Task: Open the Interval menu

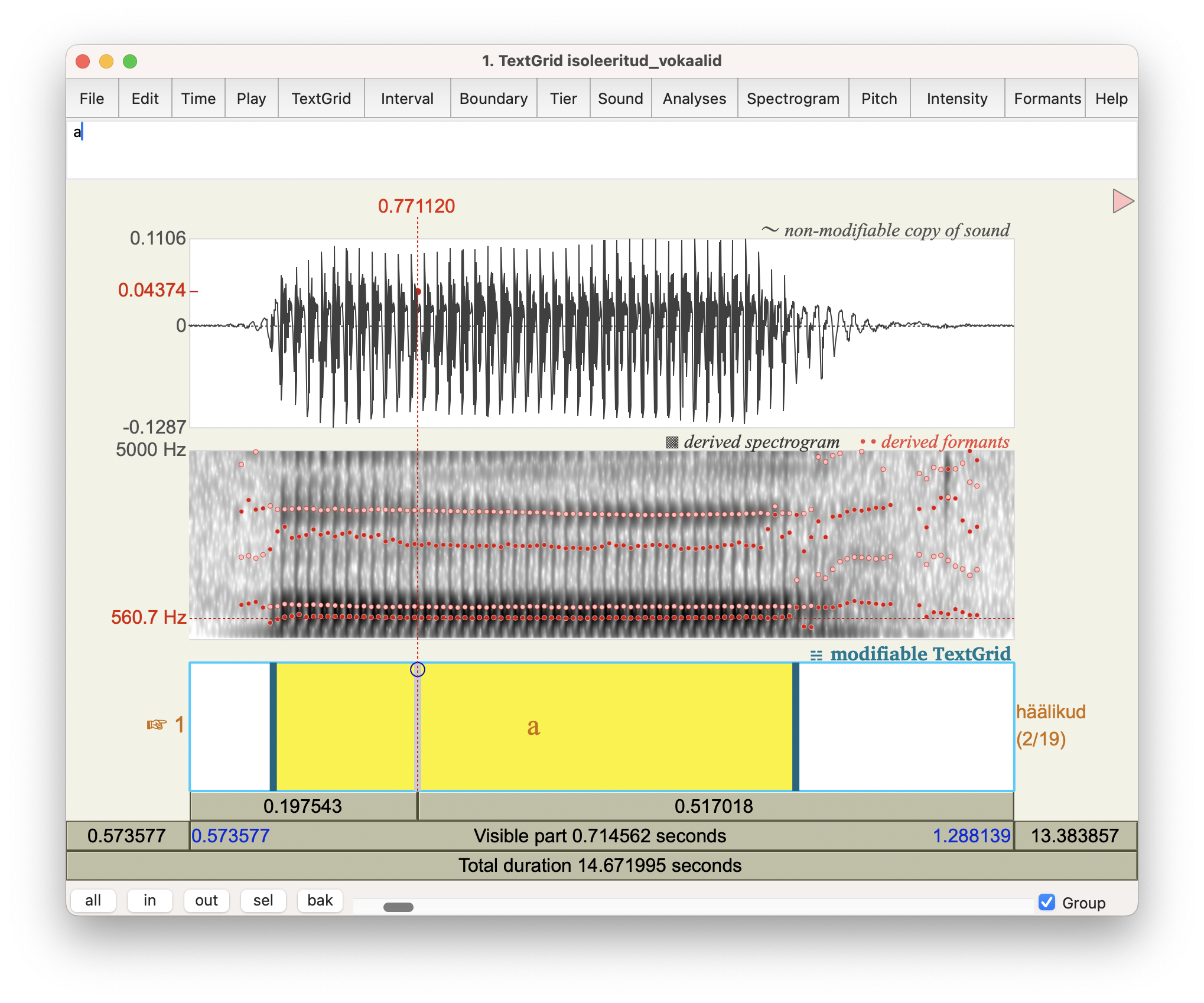Action: [x=408, y=99]
